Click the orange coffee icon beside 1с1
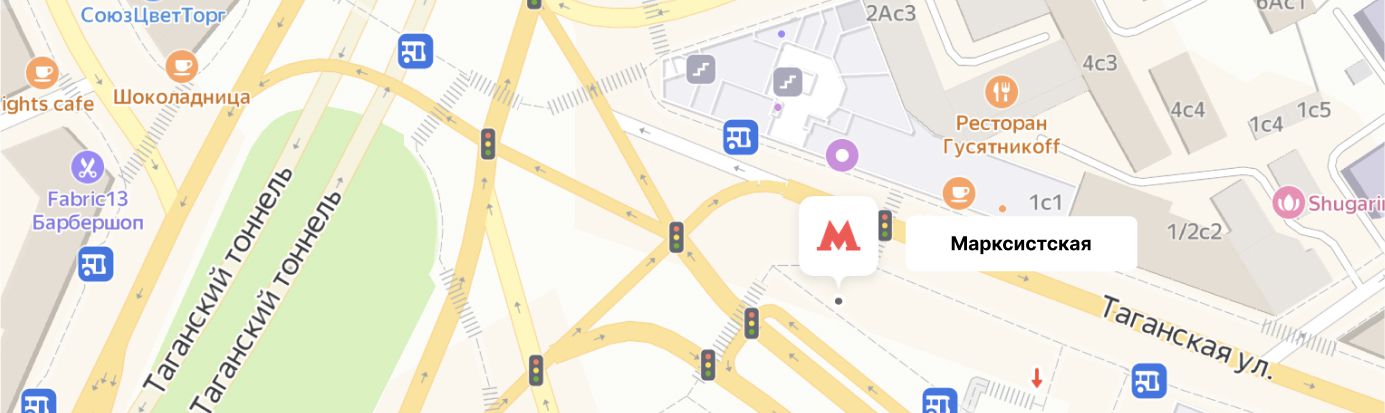 tap(959, 190)
